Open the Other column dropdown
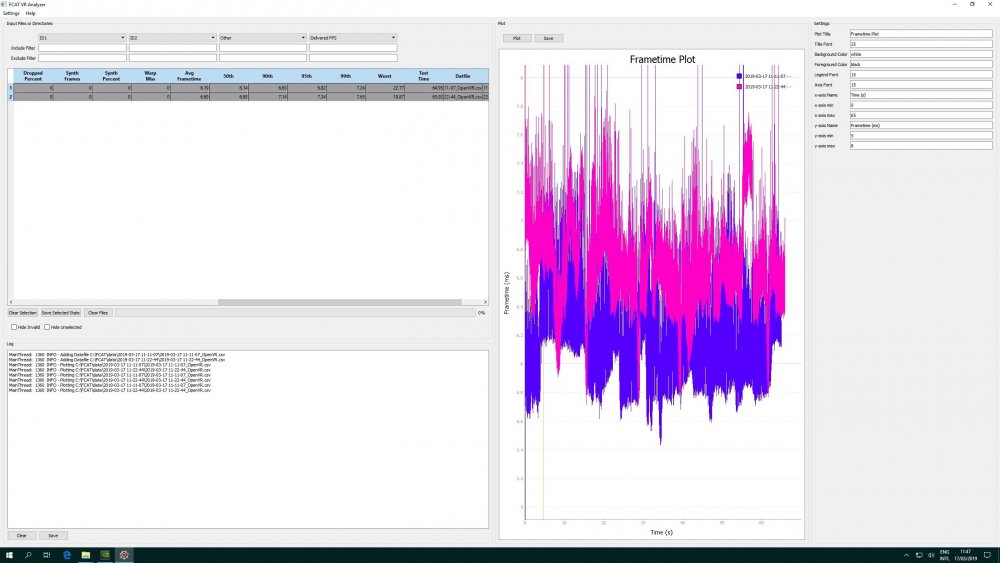The width and height of the screenshot is (1000, 563). [x=262, y=38]
